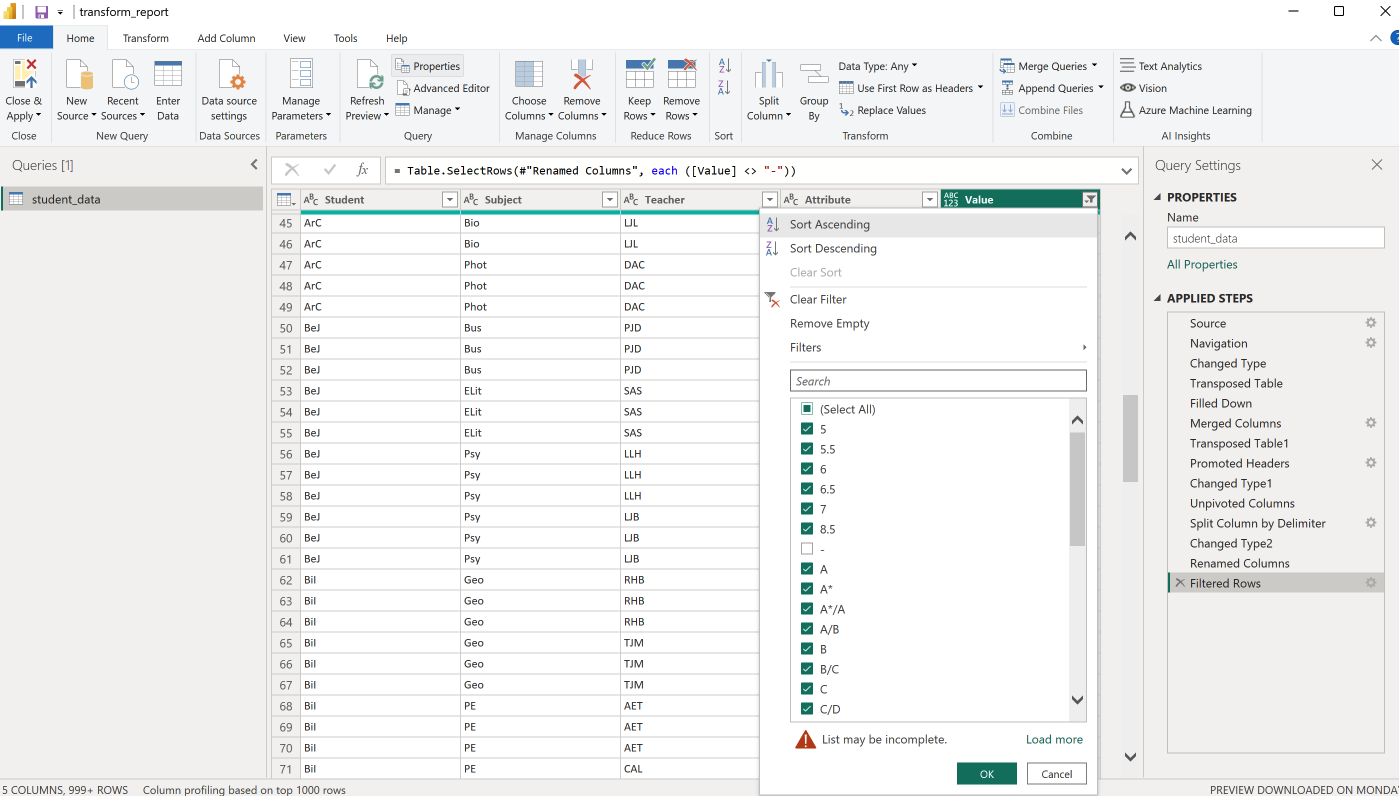Click the Remove Rows icon
The image size is (1399, 796).
(x=682, y=75)
